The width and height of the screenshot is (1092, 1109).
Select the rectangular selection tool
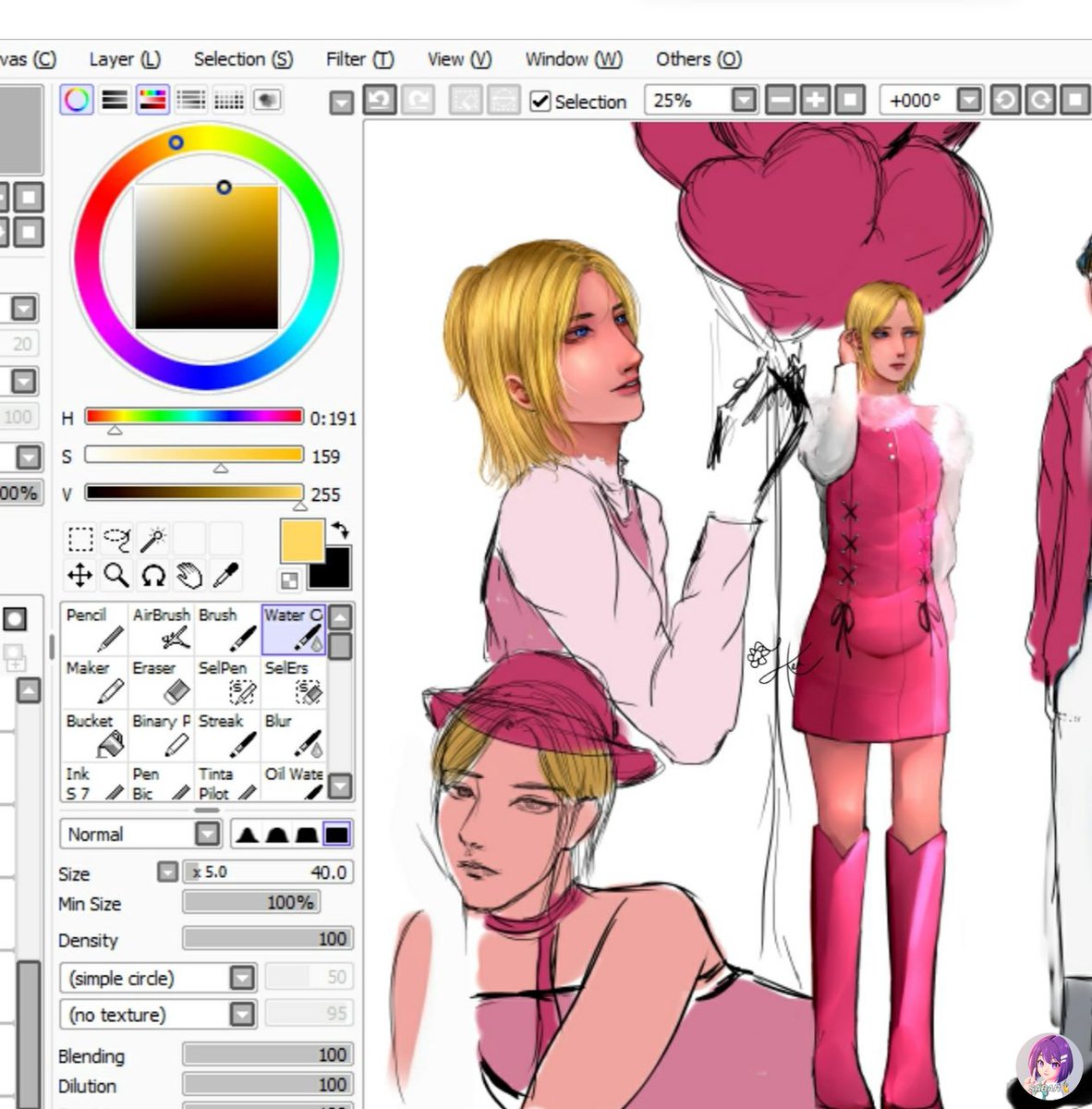[80, 539]
